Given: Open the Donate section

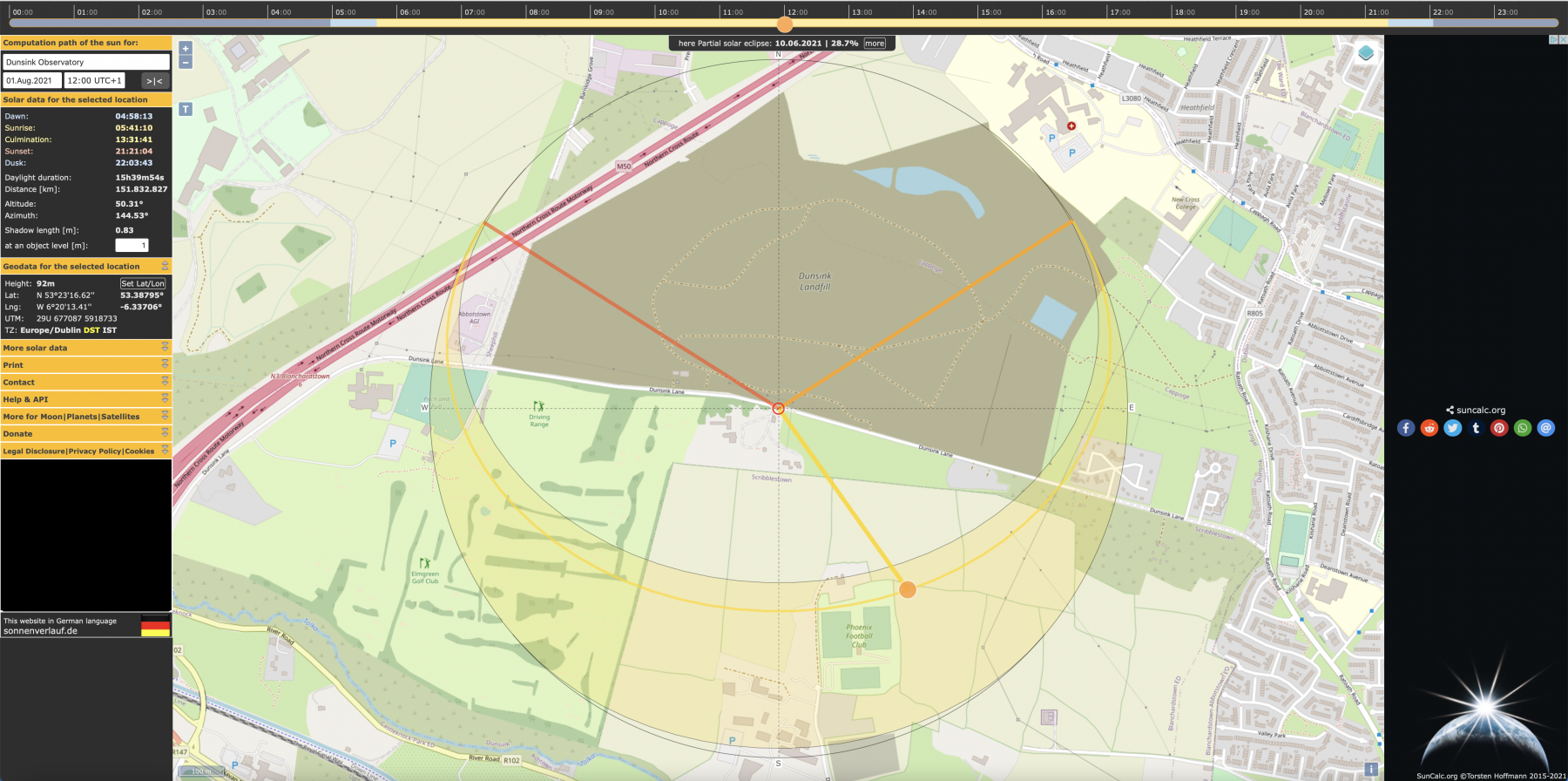Looking at the screenshot, I should click(86, 433).
